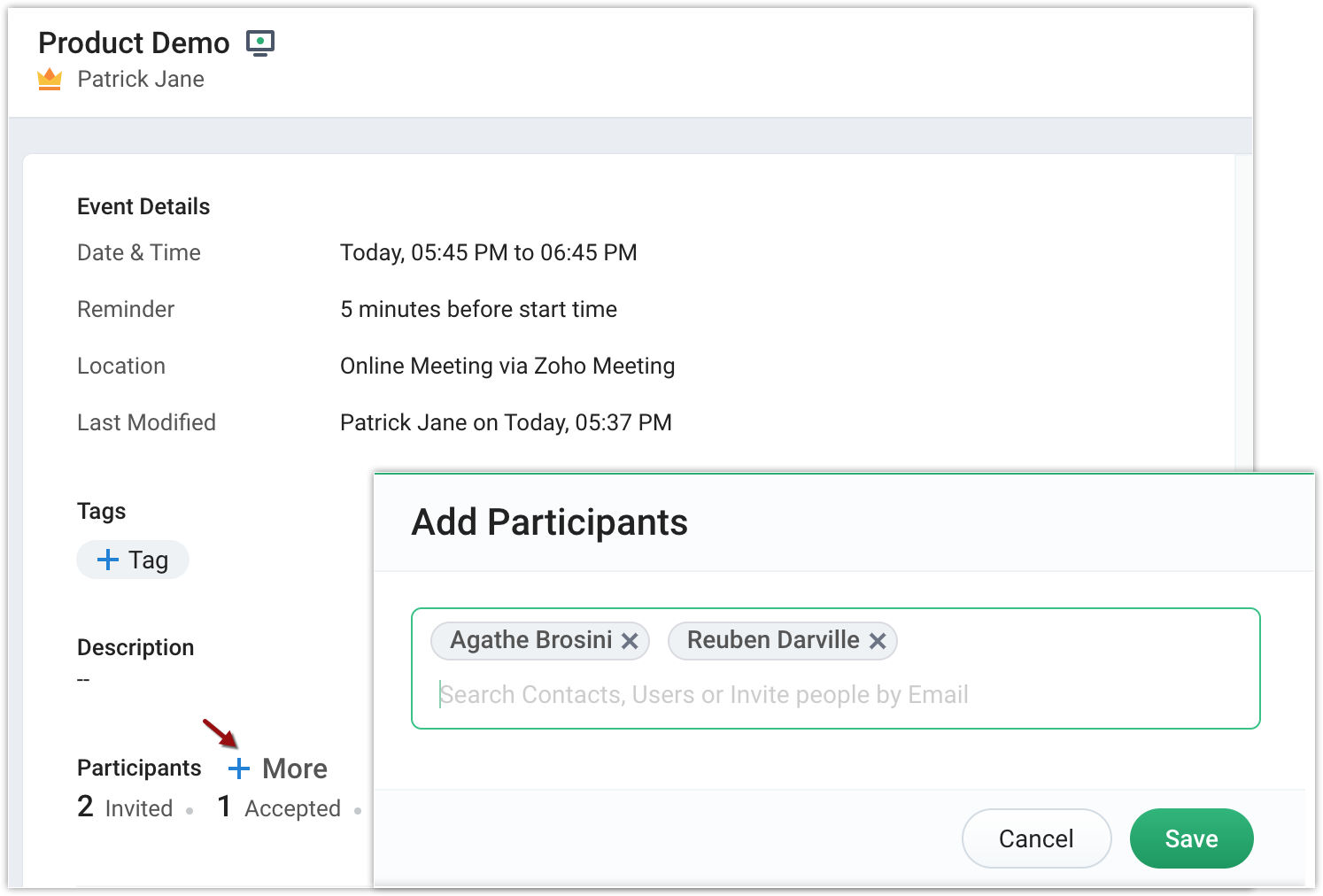Screen dimensions: 1323x896
Task: Select the Agathe Brosini participant chip
Action: point(530,640)
